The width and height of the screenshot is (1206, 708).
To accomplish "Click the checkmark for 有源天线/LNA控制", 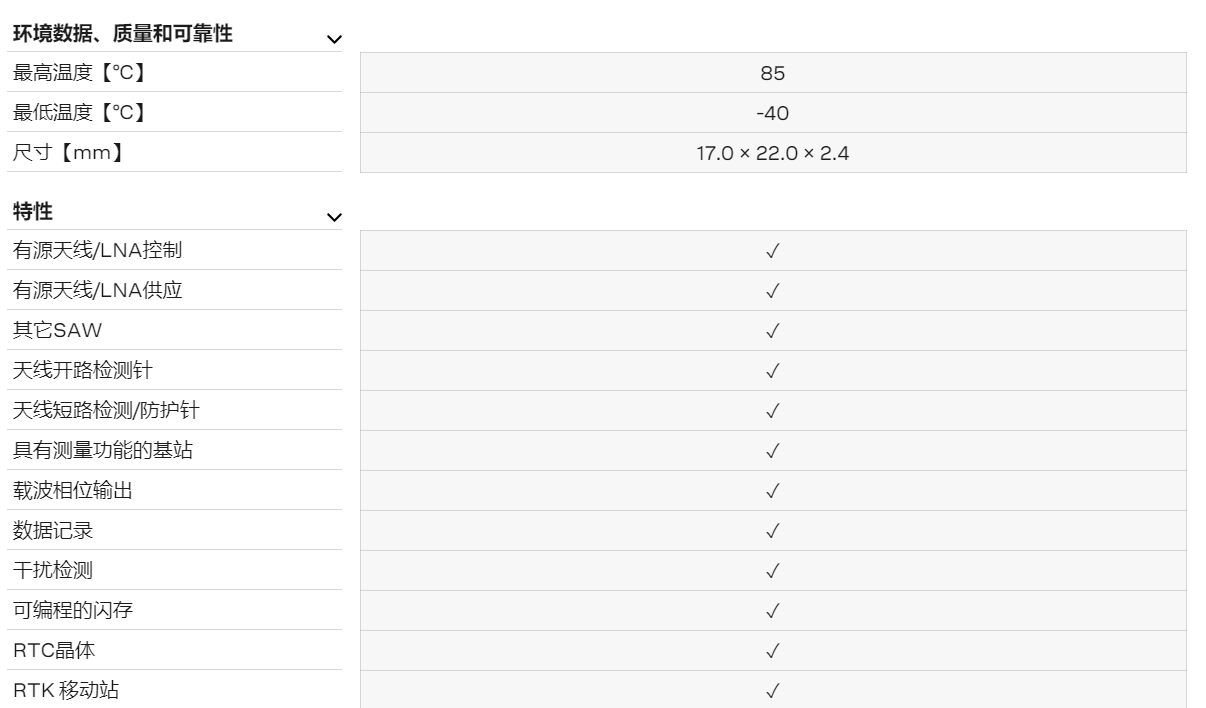I will 772,251.
